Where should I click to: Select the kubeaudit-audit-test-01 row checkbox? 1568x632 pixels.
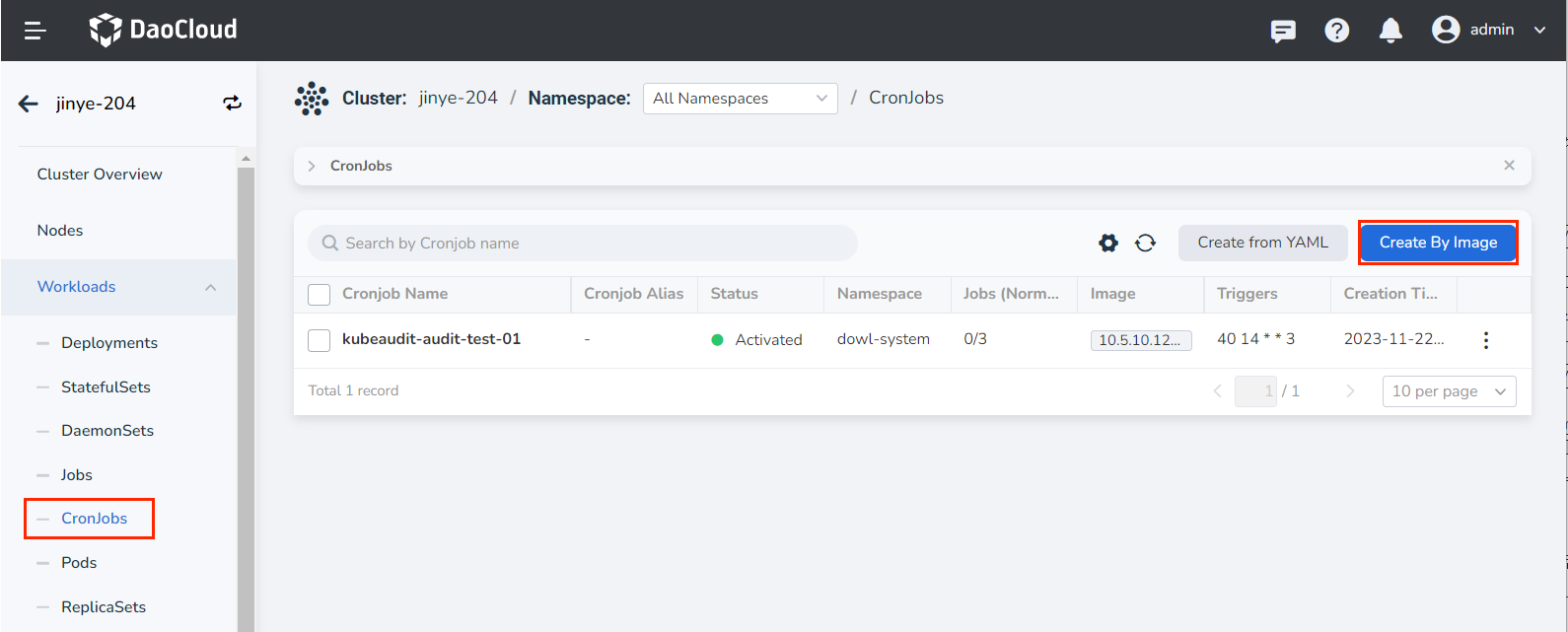[x=320, y=340]
